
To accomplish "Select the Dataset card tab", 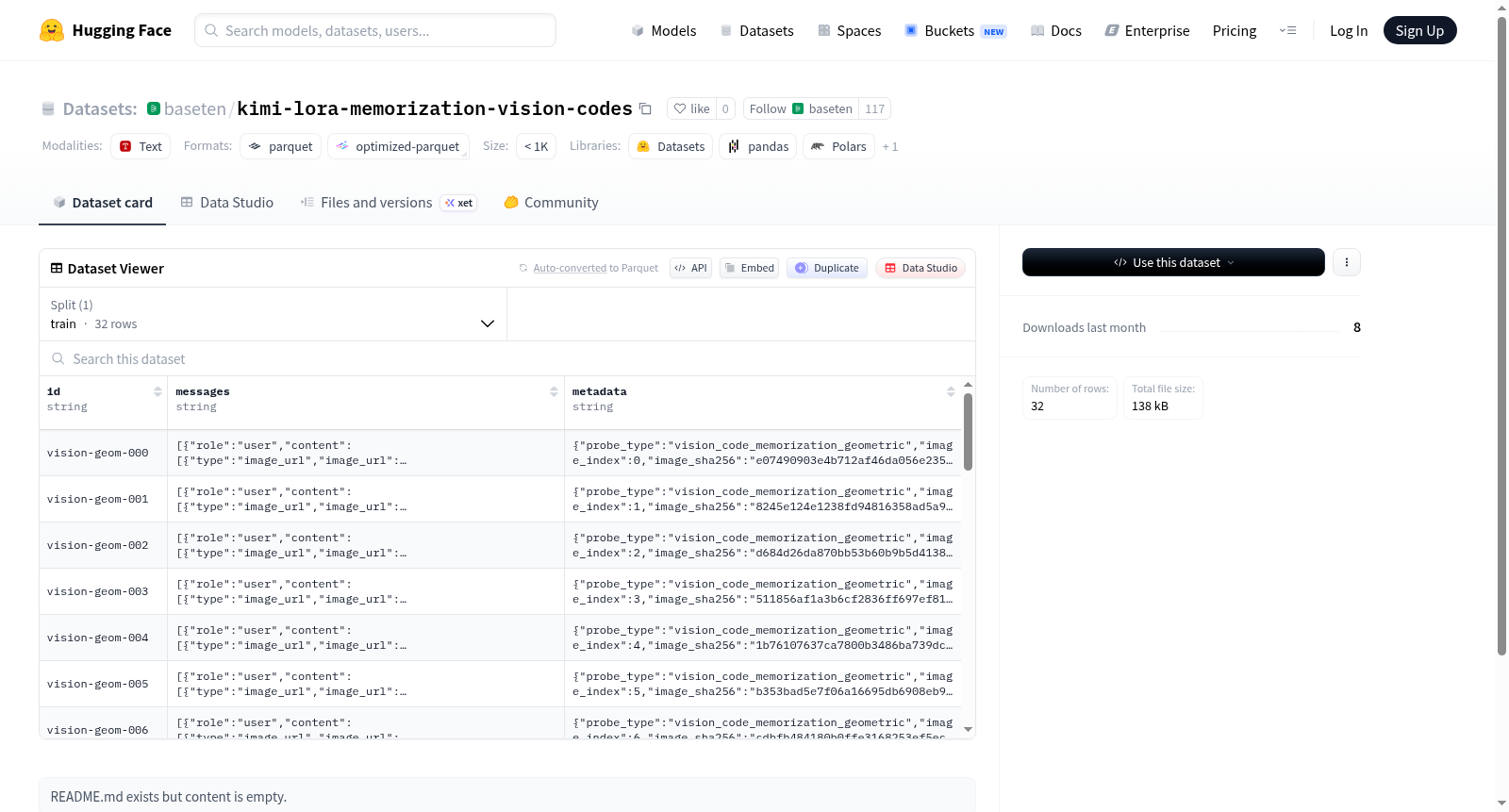I will [103, 203].
